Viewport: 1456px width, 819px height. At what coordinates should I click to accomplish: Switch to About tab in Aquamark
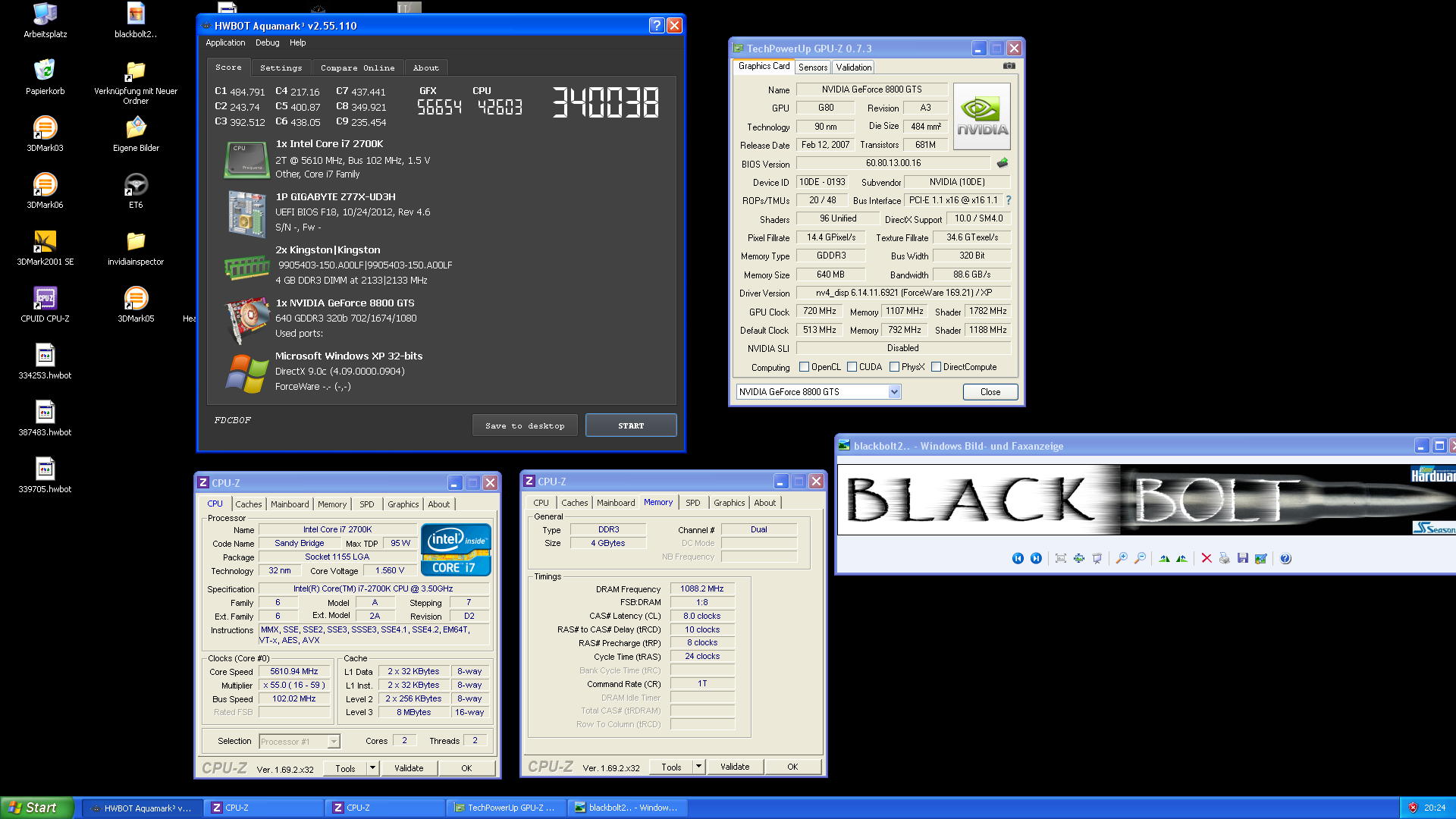(425, 67)
